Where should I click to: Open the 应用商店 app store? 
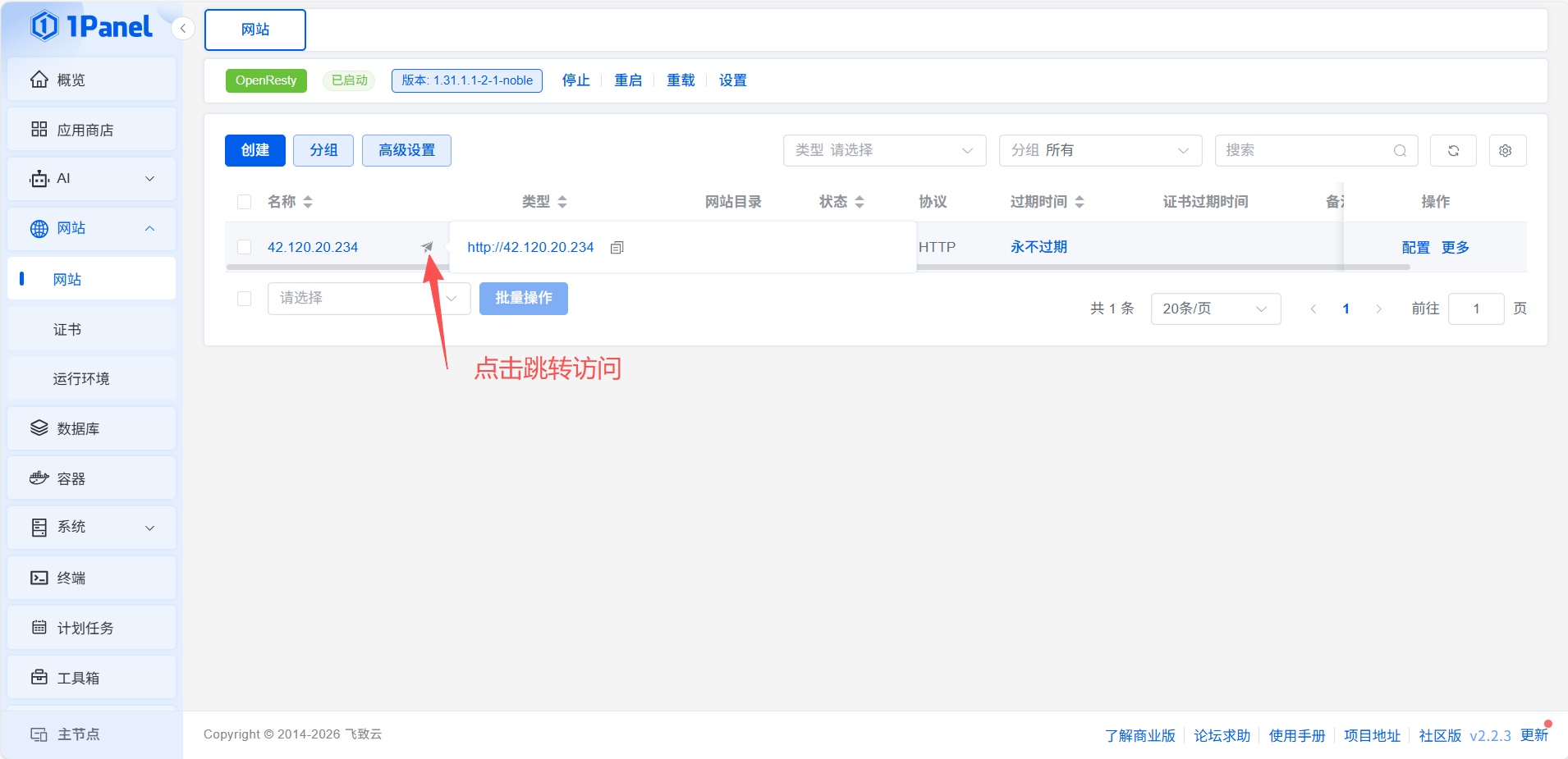[91, 130]
